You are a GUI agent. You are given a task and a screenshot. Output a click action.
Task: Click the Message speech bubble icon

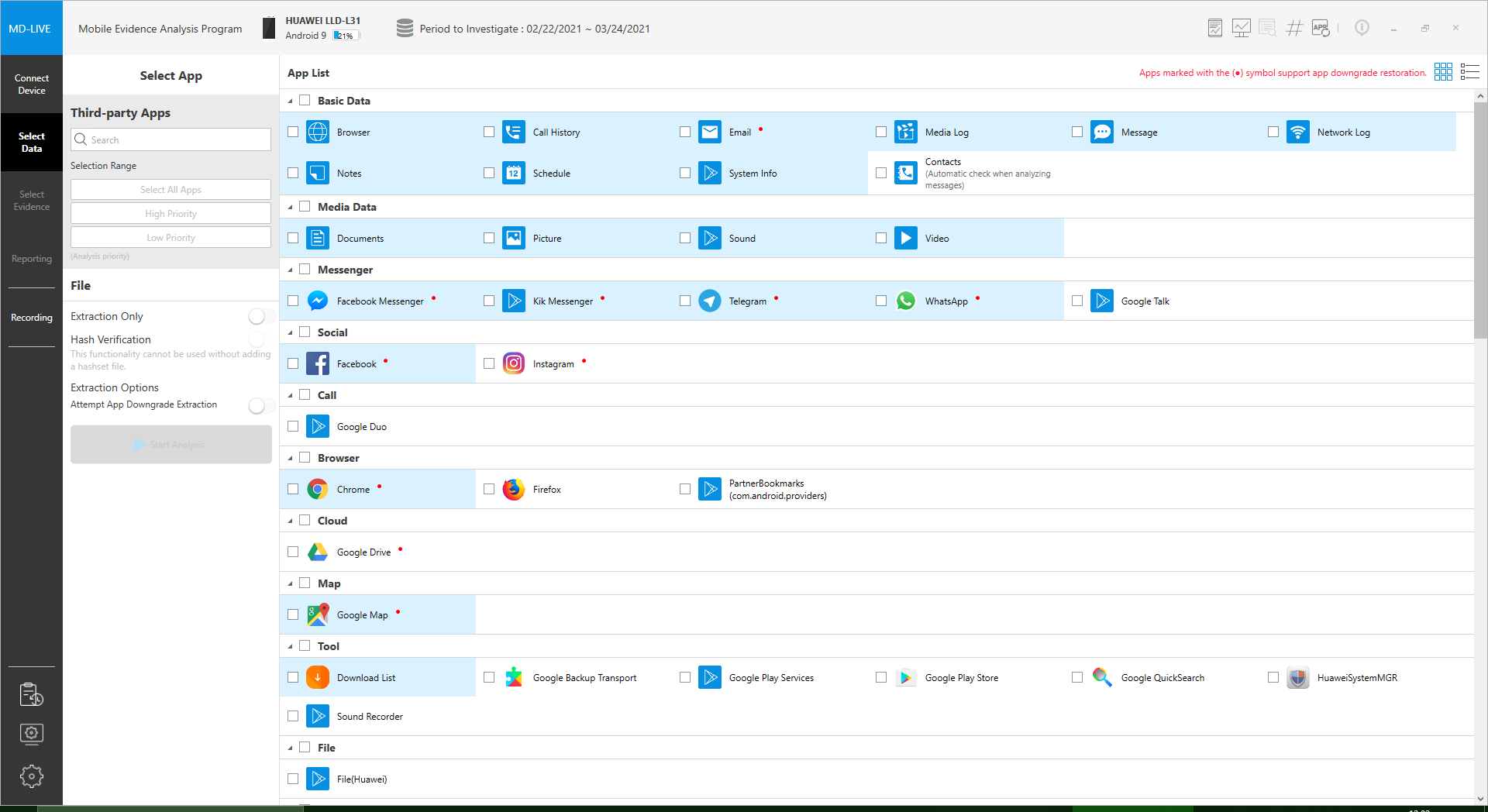point(1102,132)
